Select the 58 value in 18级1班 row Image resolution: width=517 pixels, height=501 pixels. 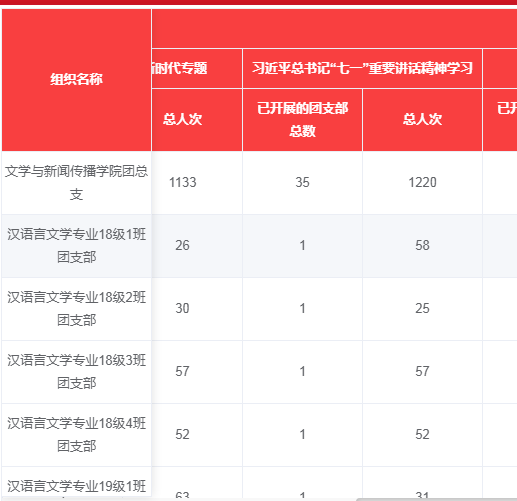point(422,246)
